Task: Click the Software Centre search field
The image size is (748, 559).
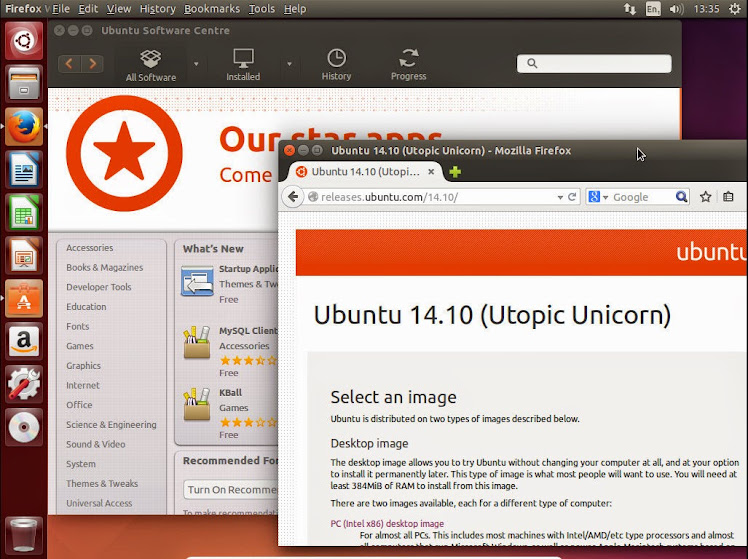Action: click(594, 63)
